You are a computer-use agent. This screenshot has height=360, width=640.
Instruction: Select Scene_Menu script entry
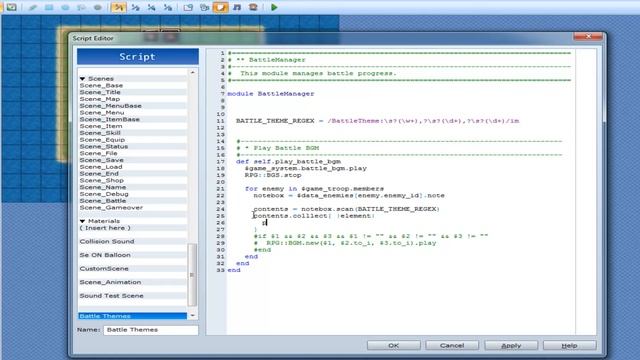[133, 112]
